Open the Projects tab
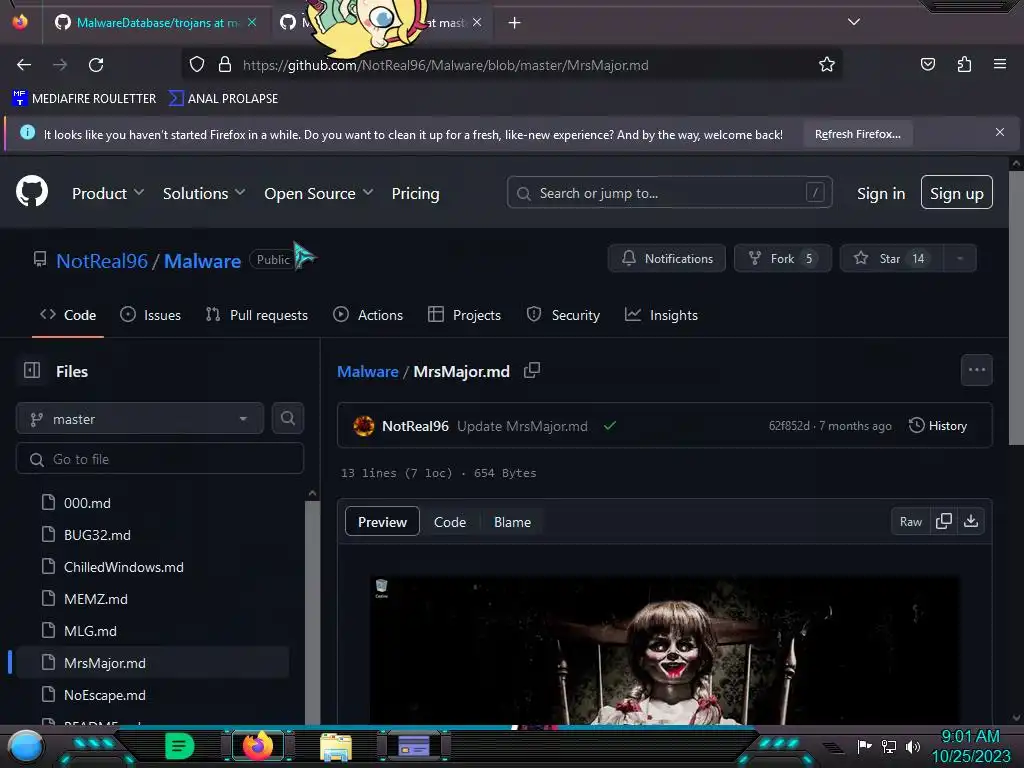 [464, 315]
